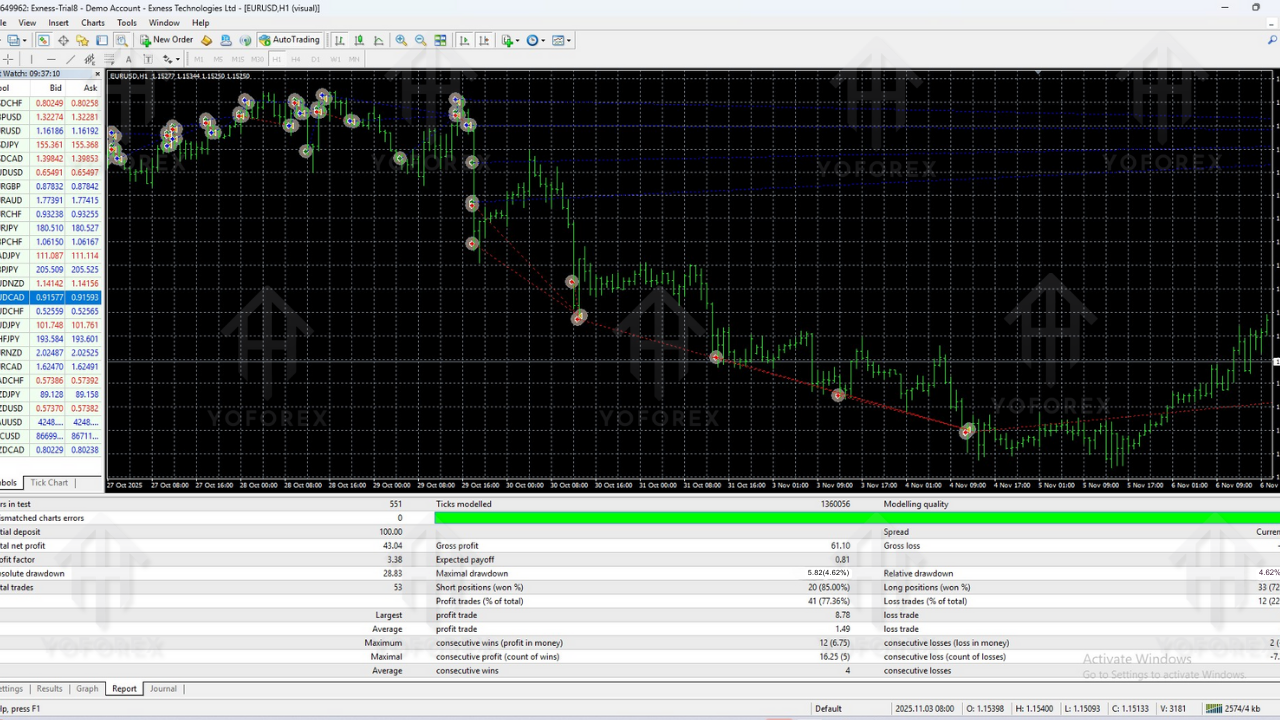This screenshot has height=720, width=1280.
Task: Switch chart to candlesticks icon
Action: tap(359, 40)
